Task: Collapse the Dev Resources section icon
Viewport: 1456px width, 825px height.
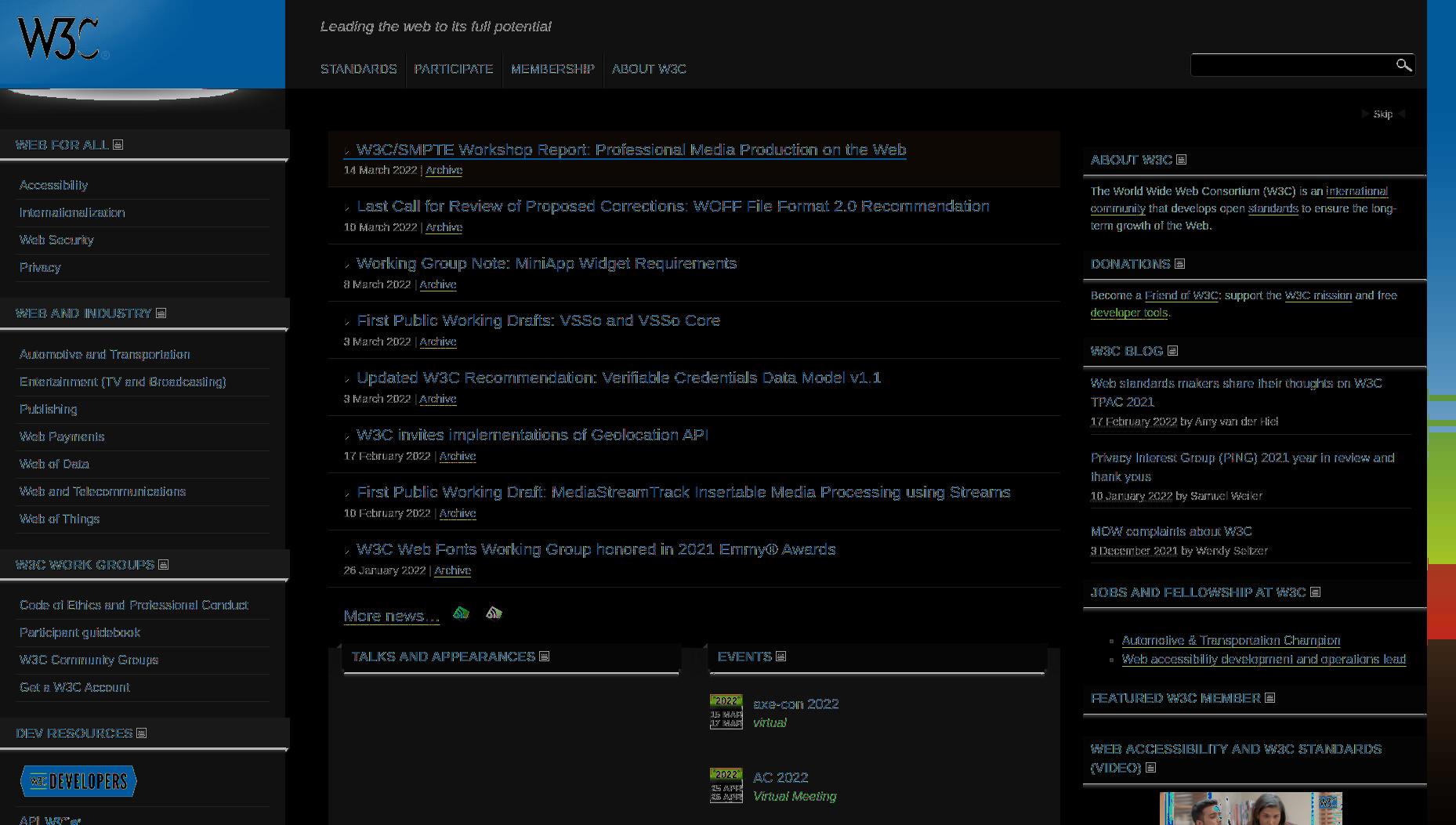Action: (141, 733)
